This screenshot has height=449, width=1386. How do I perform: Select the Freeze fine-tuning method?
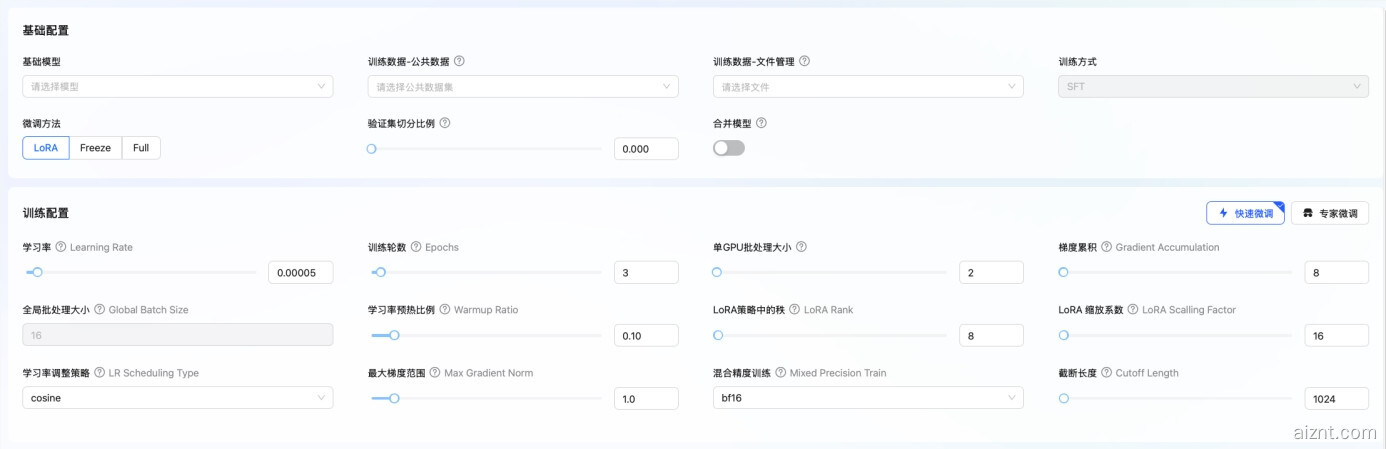96,148
